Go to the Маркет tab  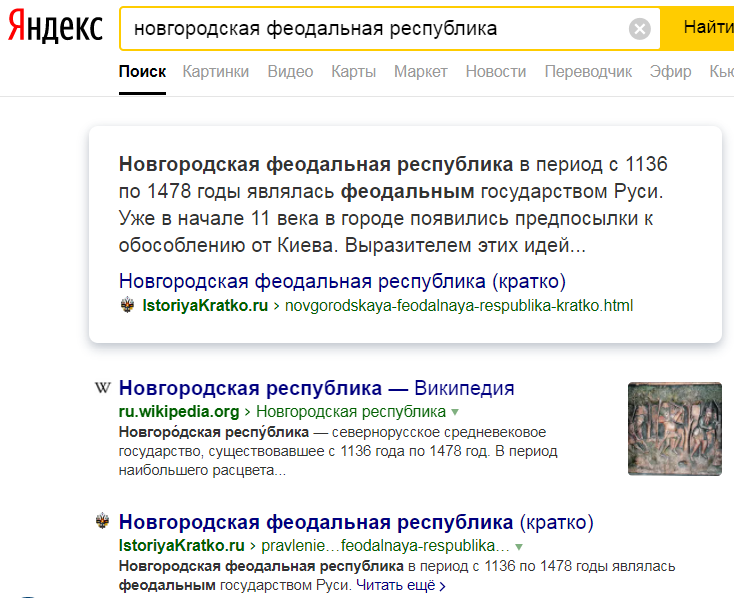click(x=420, y=72)
